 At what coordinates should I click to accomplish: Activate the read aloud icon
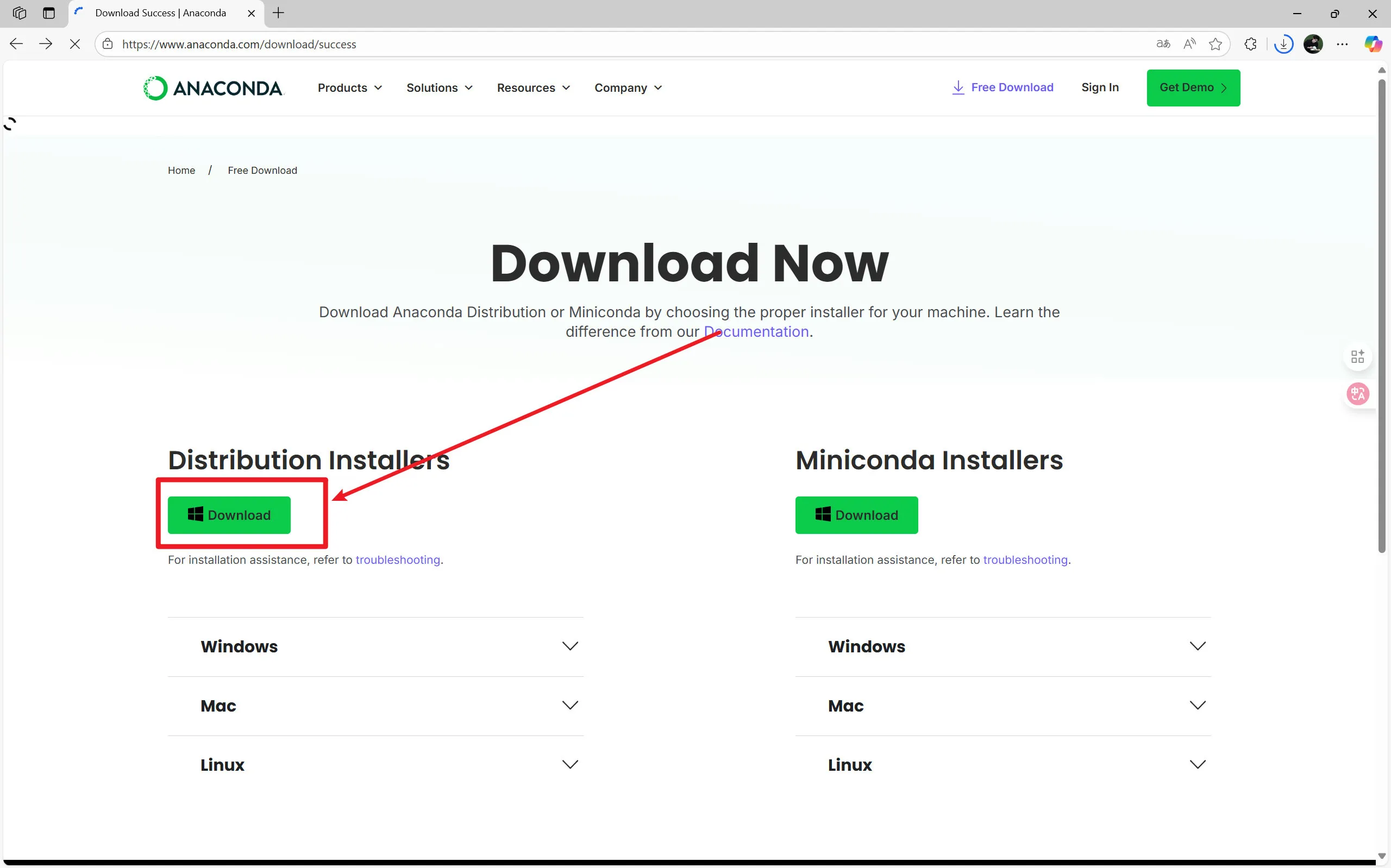1189,44
